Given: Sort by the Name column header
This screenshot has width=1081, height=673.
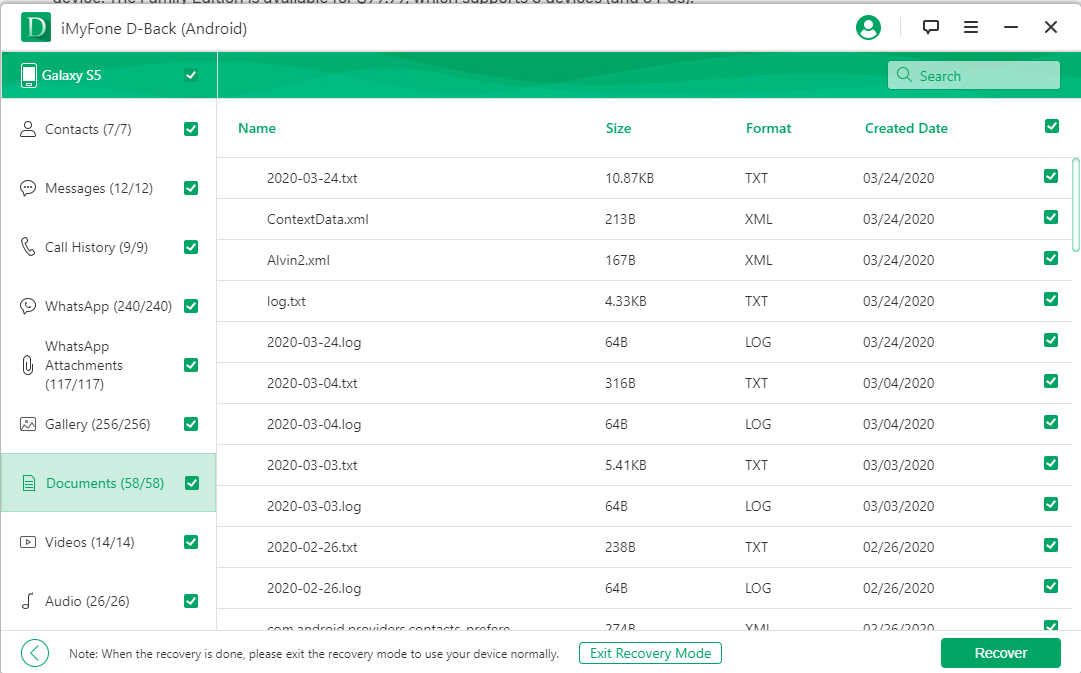Looking at the screenshot, I should click(x=256, y=128).
